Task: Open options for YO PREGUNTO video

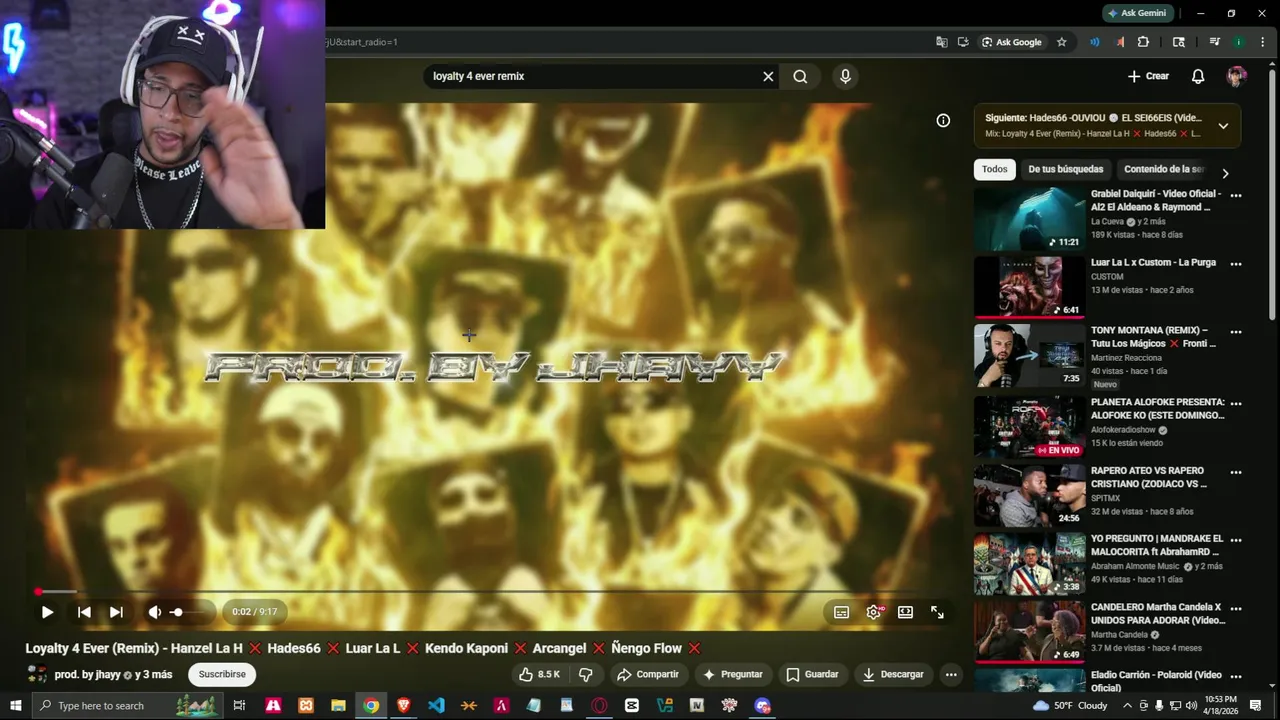Action: [1236, 540]
